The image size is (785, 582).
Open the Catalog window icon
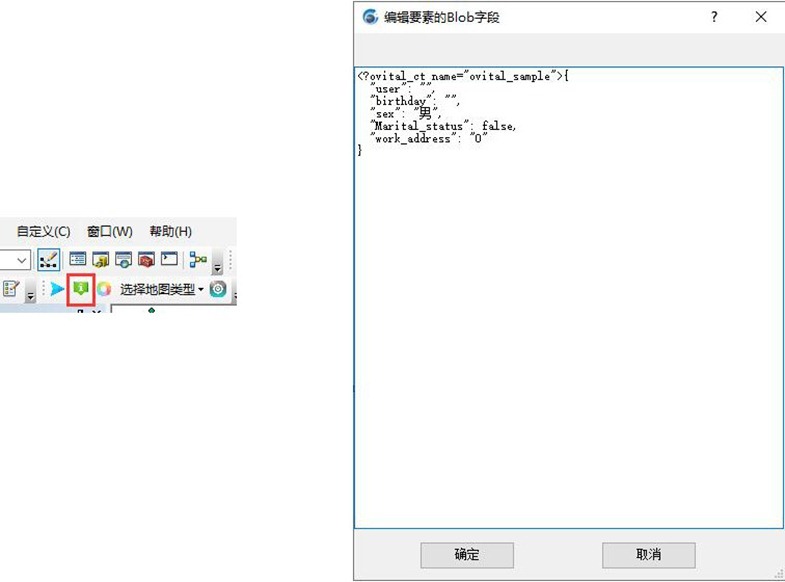101,259
